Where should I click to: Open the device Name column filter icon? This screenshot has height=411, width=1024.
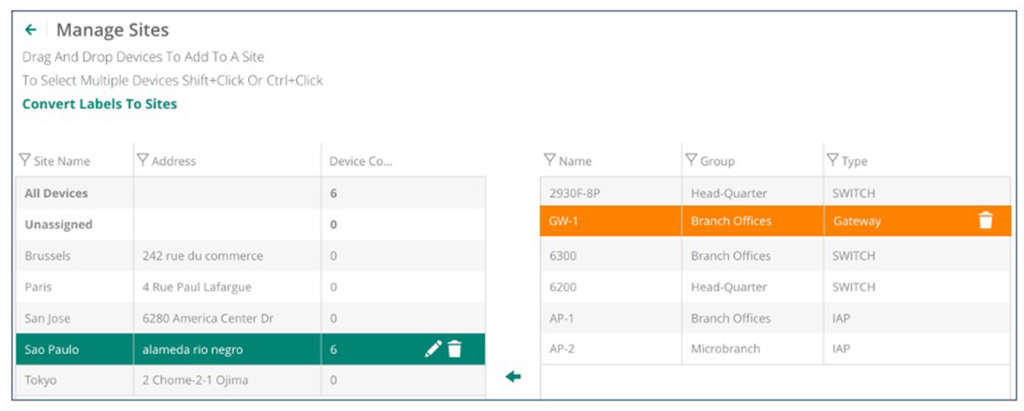coord(549,160)
